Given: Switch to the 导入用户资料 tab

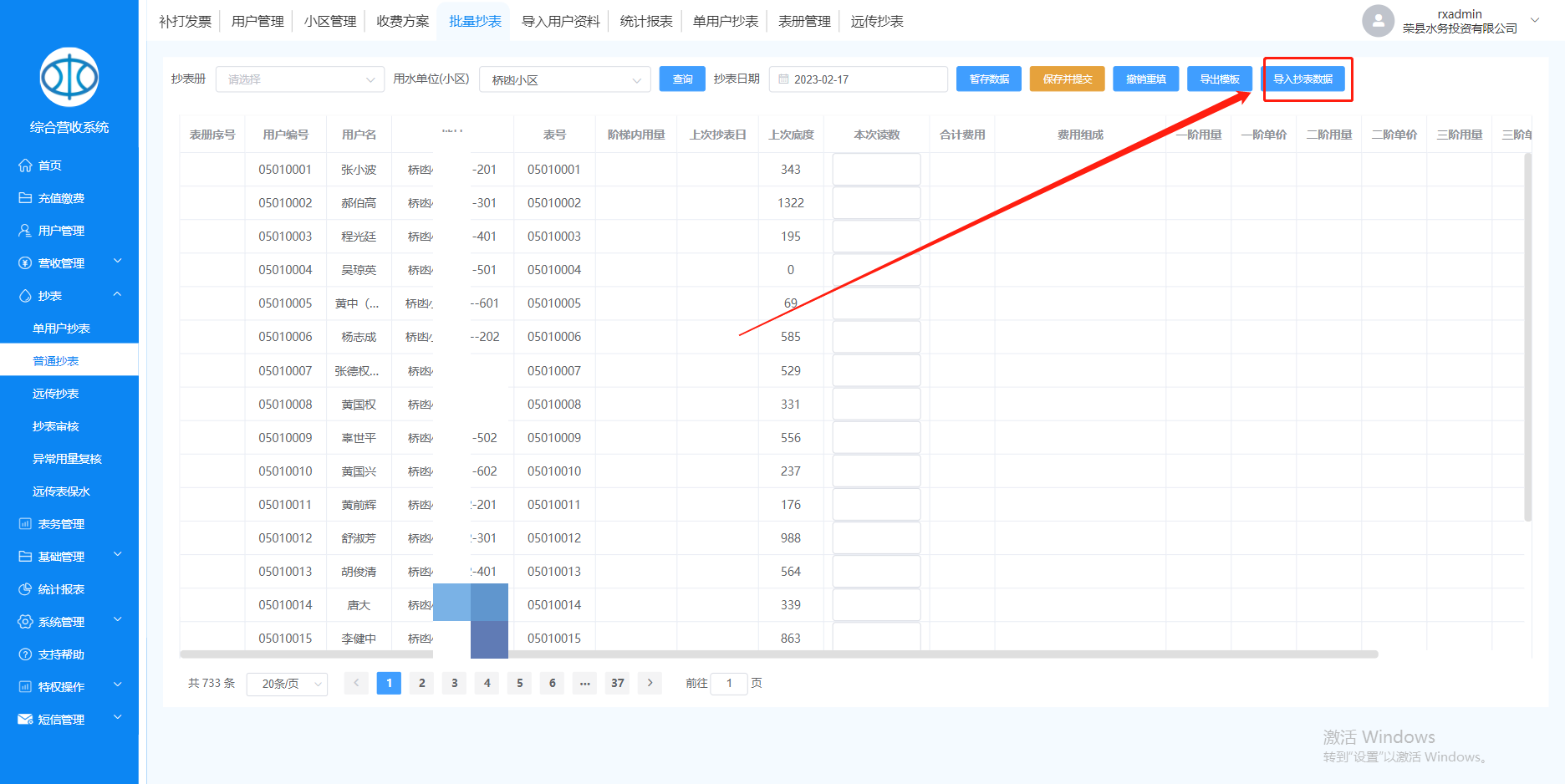Looking at the screenshot, I should 561,21.
